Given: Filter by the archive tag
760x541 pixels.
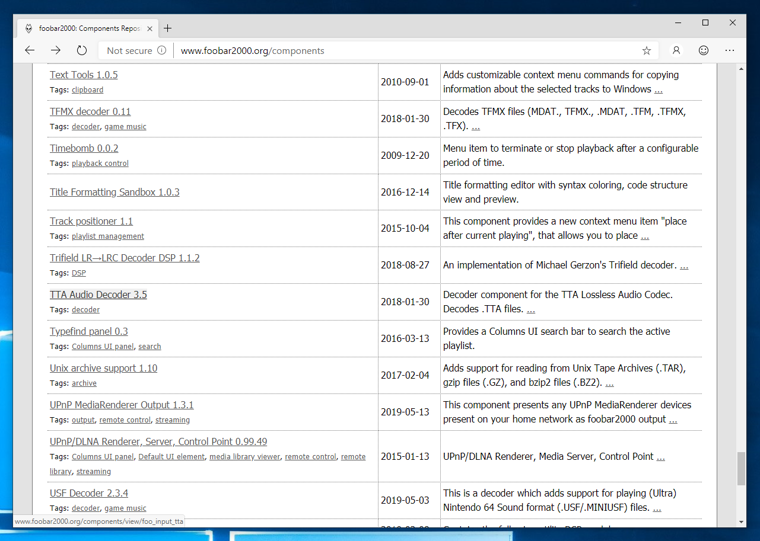Looking at the screenshot, I should [x=84, y=383].
